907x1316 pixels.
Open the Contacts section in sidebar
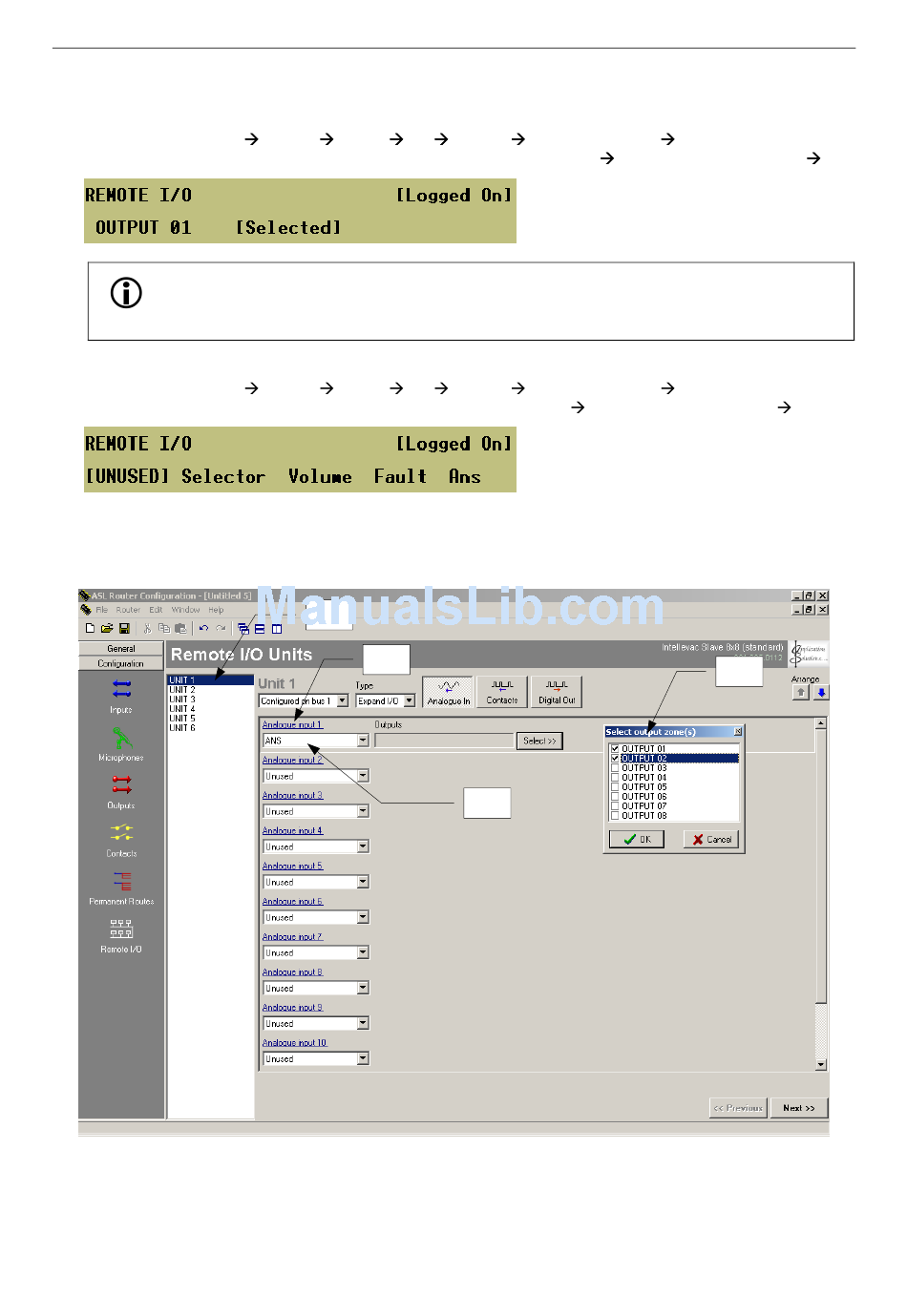(121, 839)
